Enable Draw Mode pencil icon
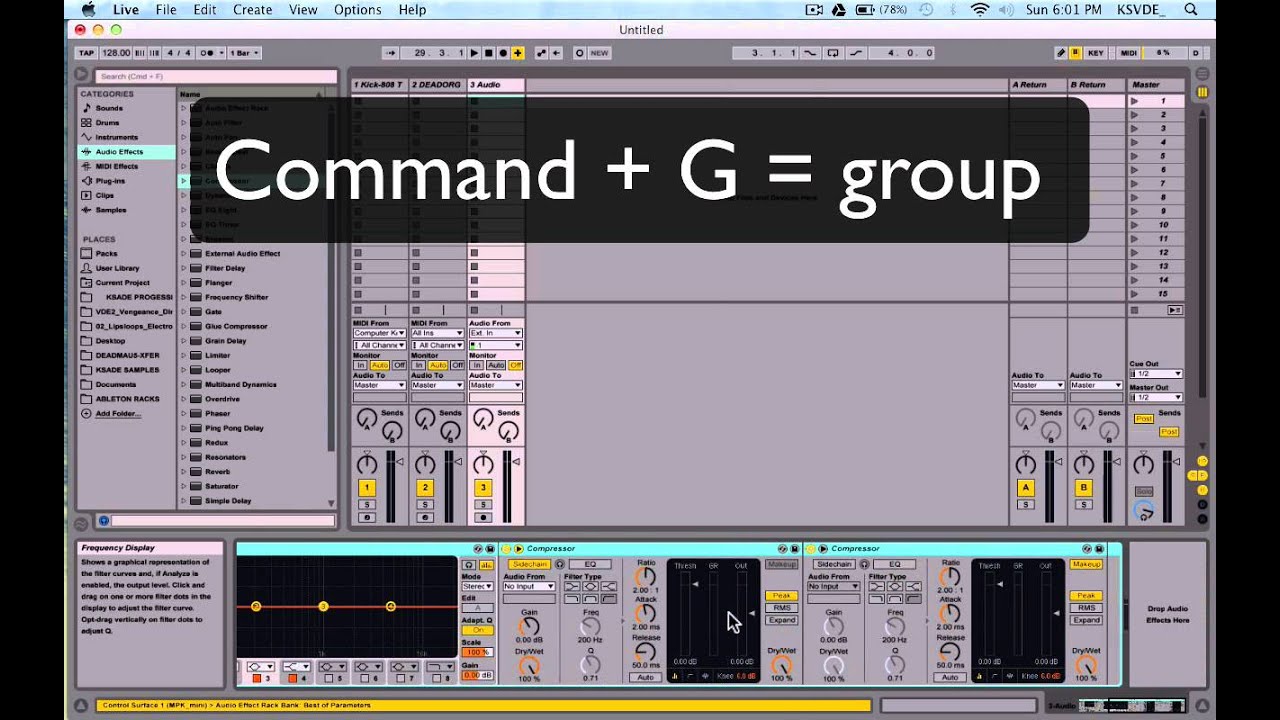This screenshot has height=720, width=1280. coord(1061,53)
